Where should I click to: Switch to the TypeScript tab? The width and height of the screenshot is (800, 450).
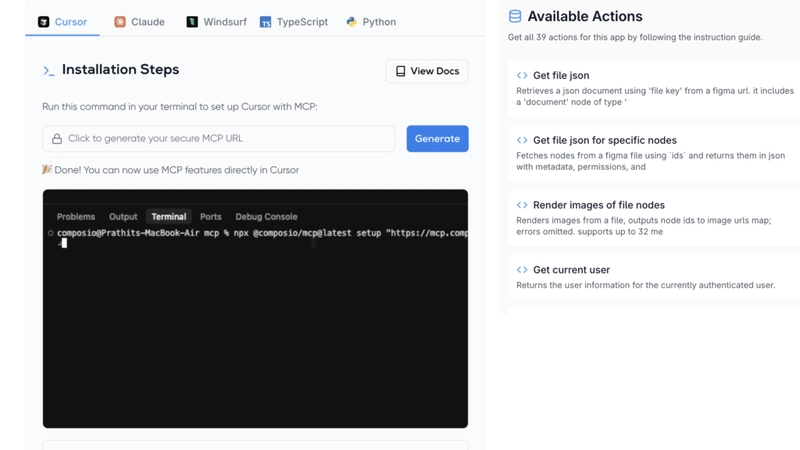pos(293,22)
